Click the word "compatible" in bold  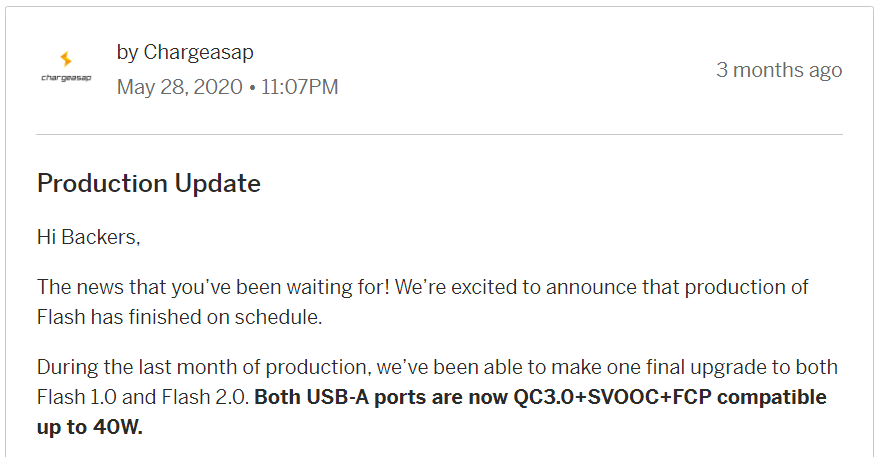coord(771,397)
